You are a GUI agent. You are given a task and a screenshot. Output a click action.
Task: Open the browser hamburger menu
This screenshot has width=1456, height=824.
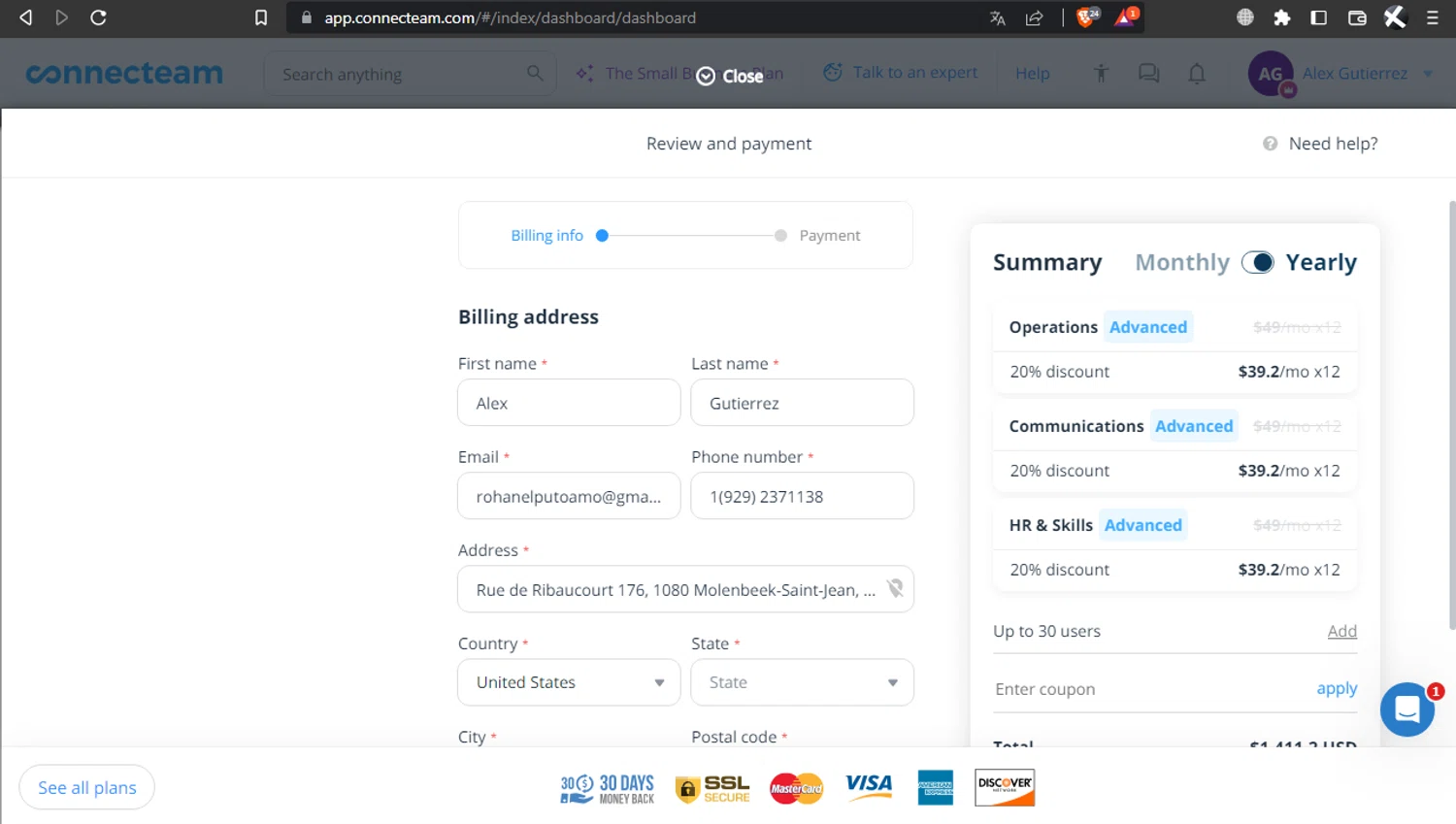[x=1433, y=17]
